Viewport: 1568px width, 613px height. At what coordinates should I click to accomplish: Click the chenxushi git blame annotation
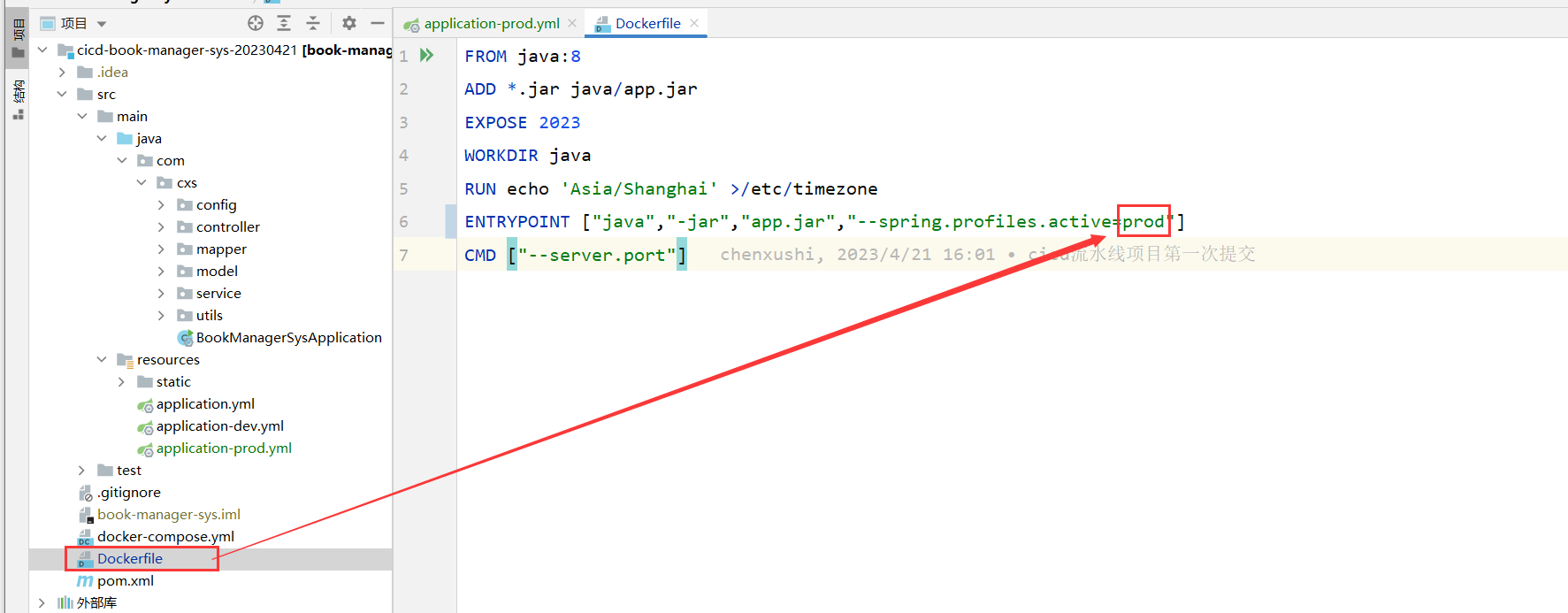[988, 254]
